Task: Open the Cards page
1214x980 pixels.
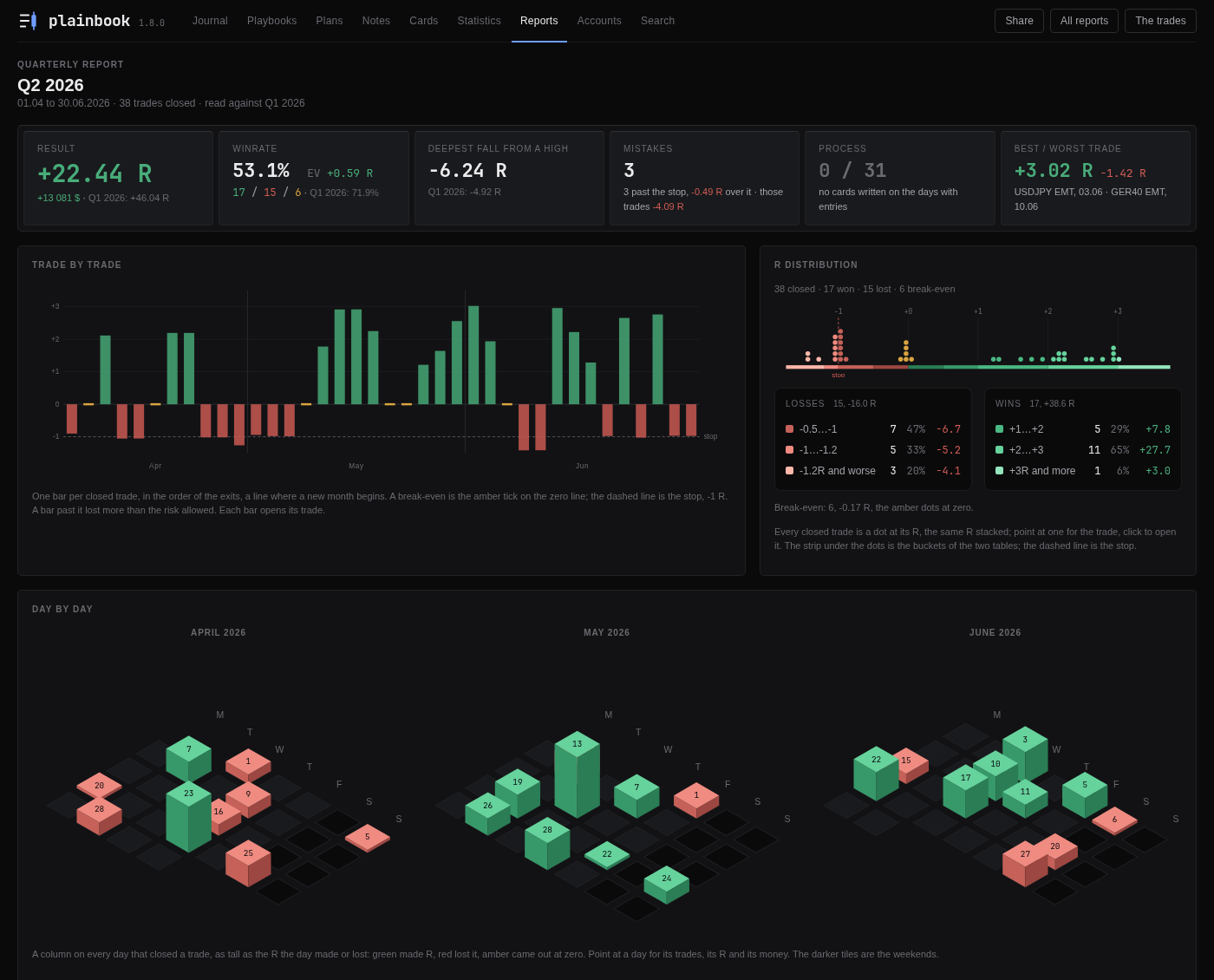Action: [424, 21]
